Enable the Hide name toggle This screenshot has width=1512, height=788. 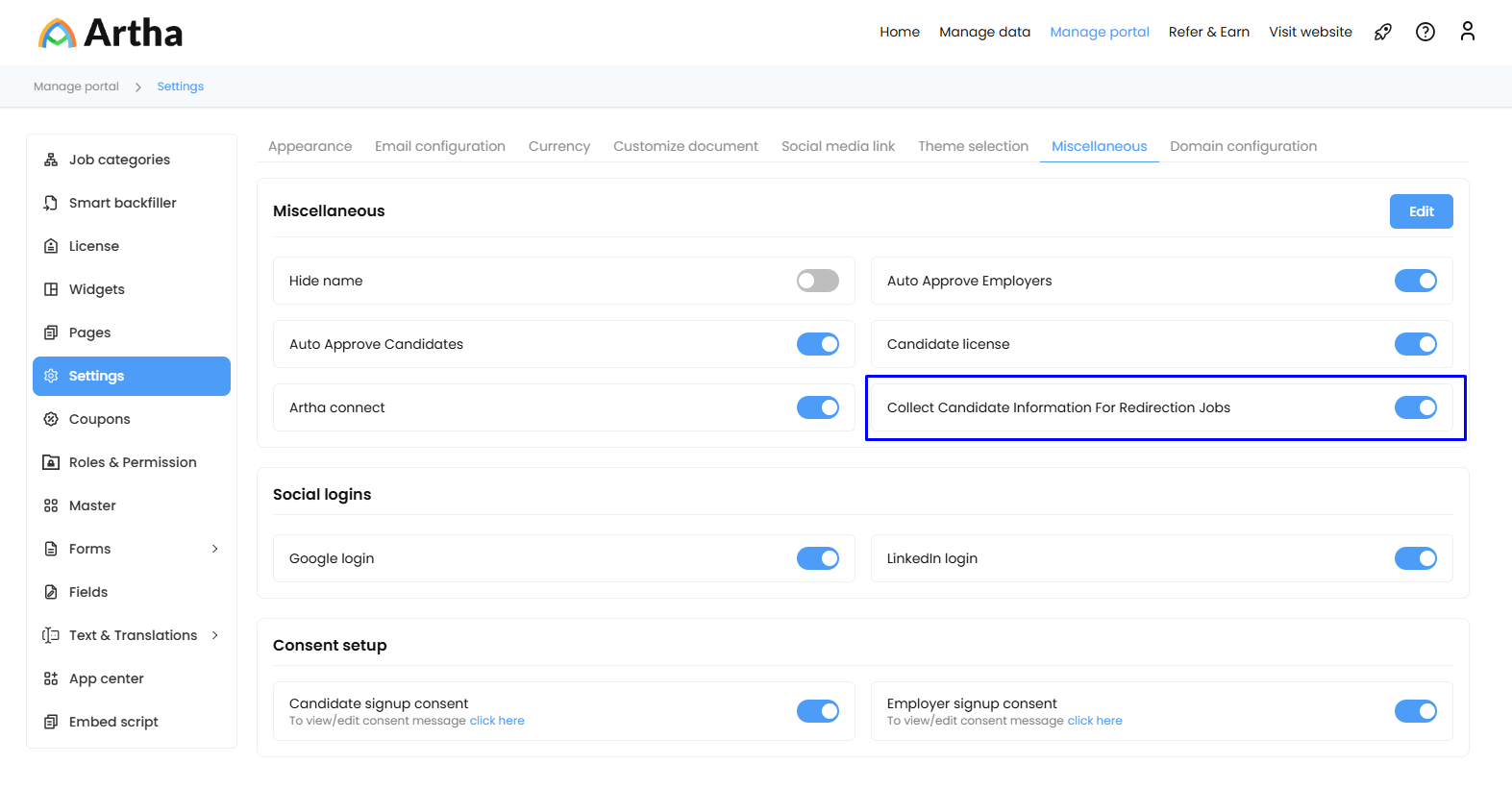coord(817,281)
